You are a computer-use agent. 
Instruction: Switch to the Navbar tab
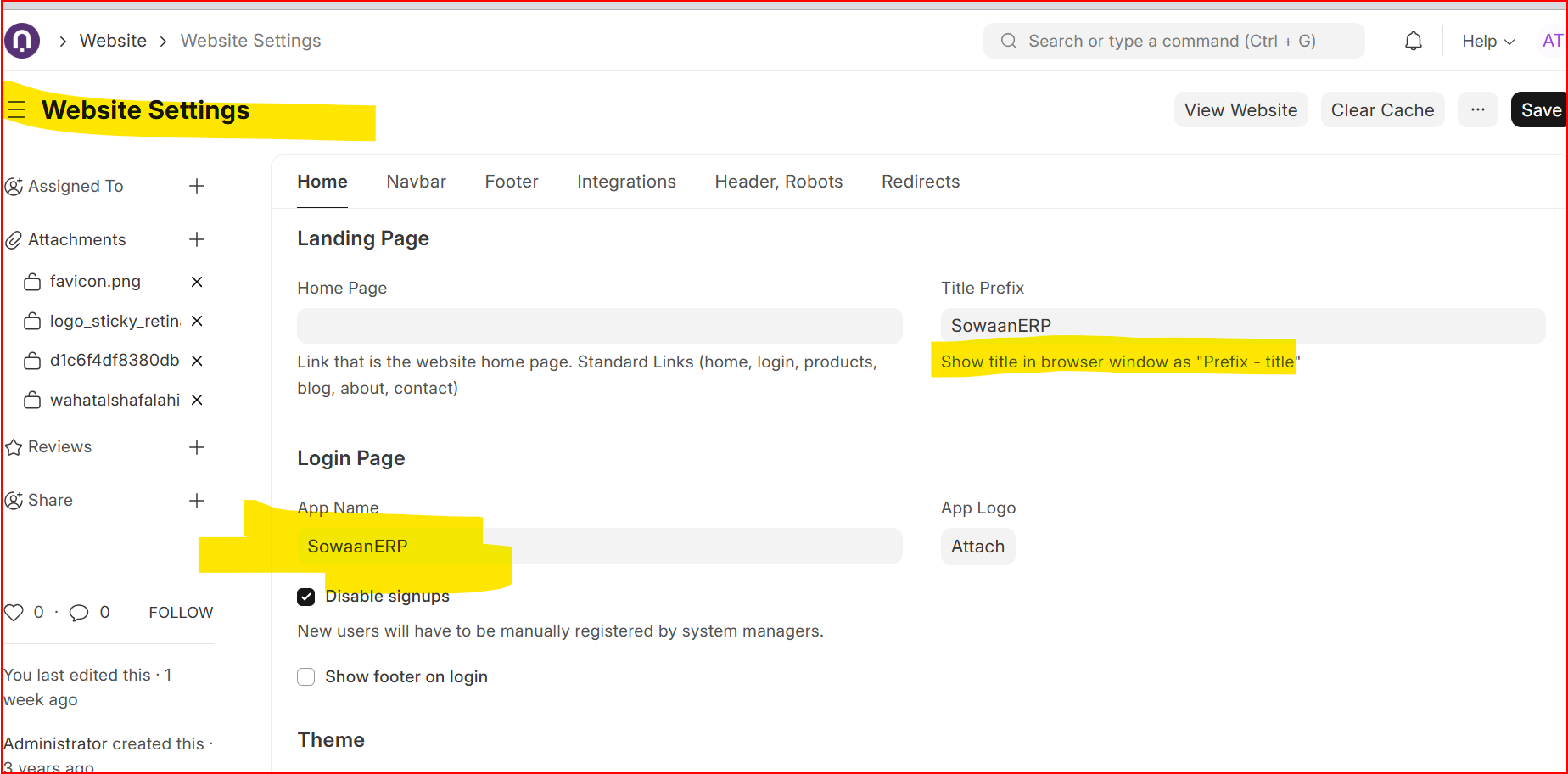coord(417,182)
